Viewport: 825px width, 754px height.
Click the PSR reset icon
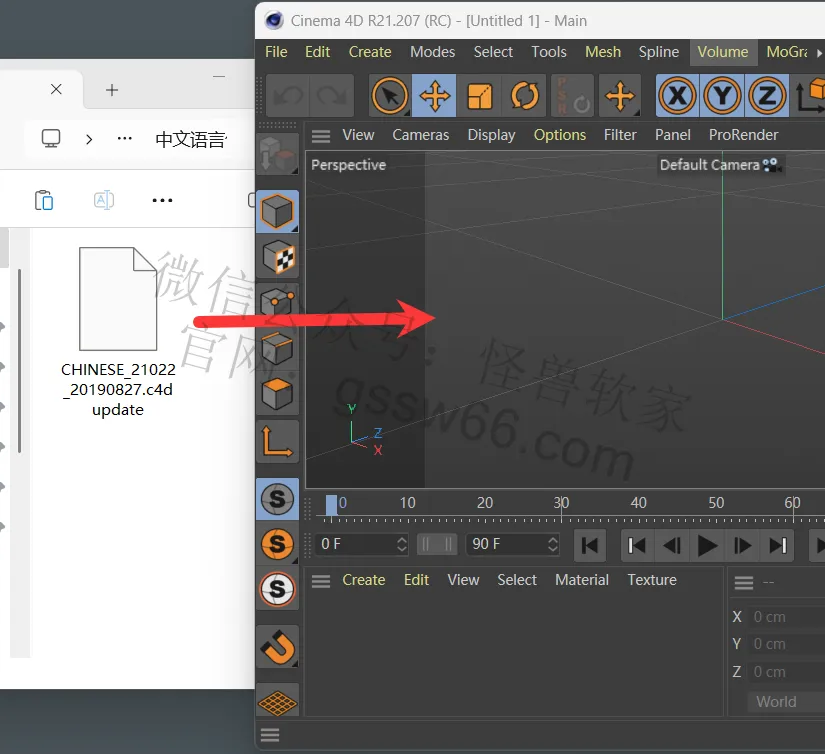click(x=572, y=96)
